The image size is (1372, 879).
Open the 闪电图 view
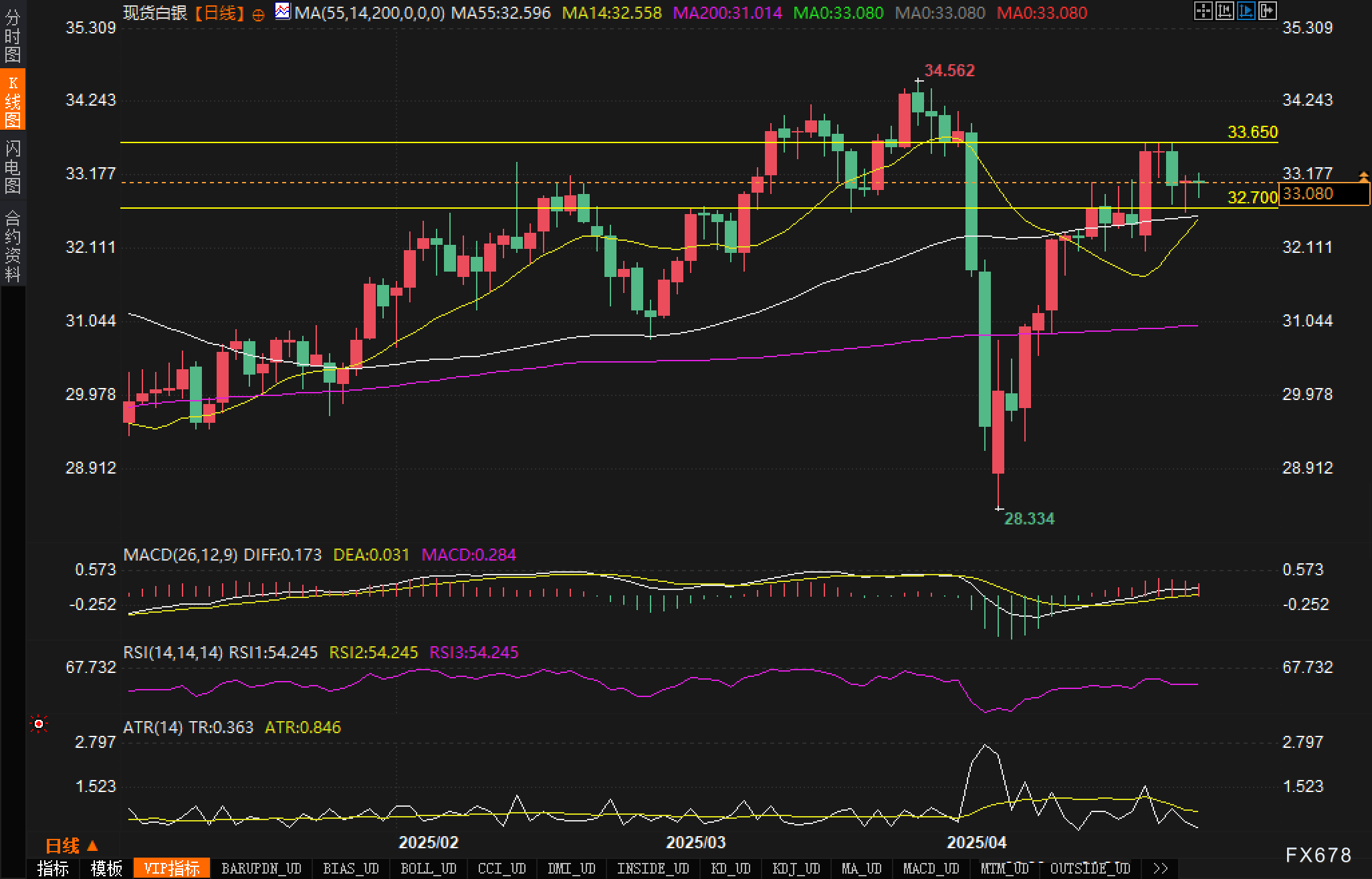coord(13,167)
